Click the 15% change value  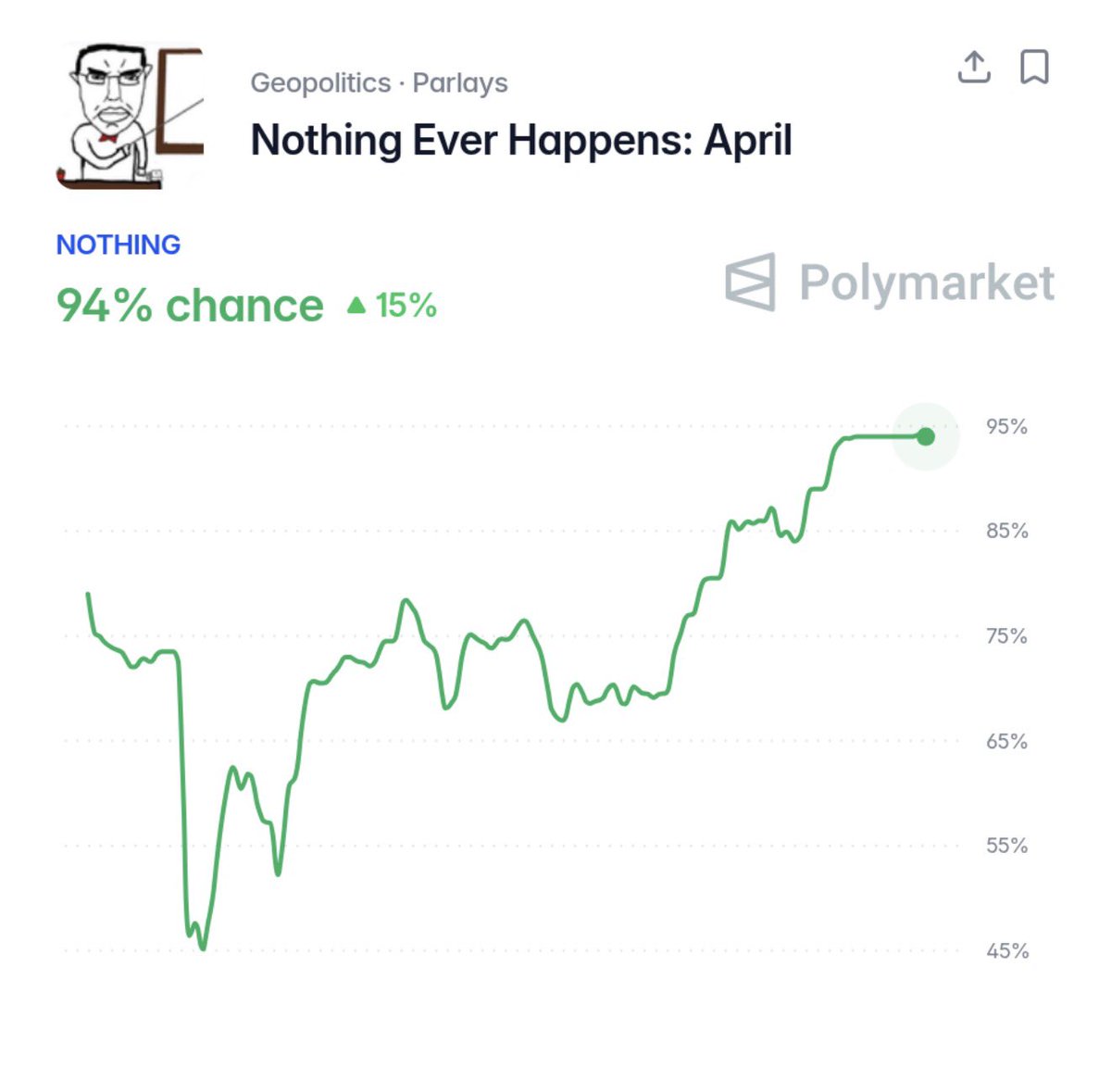pyautogui.click(x=406, y=305)
